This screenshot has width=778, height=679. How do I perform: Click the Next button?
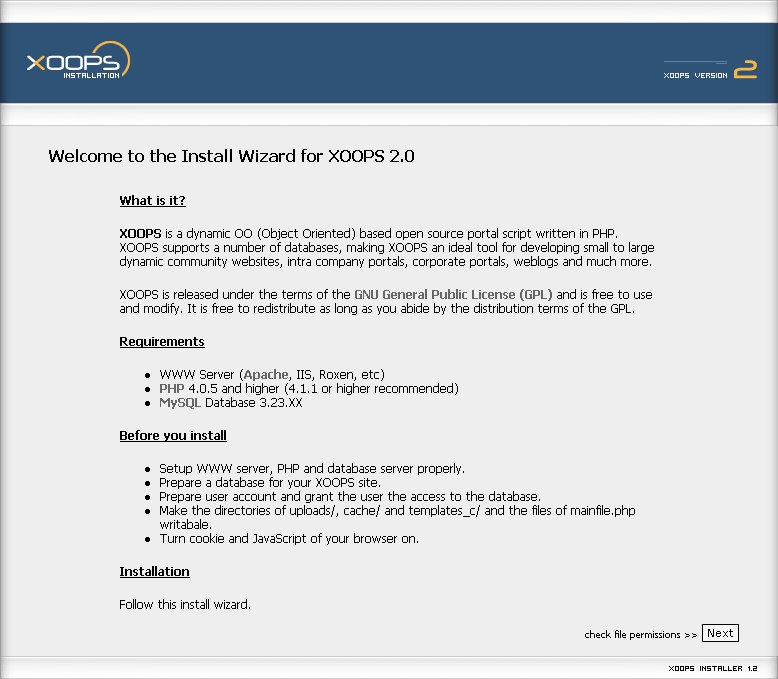[720, 633]
